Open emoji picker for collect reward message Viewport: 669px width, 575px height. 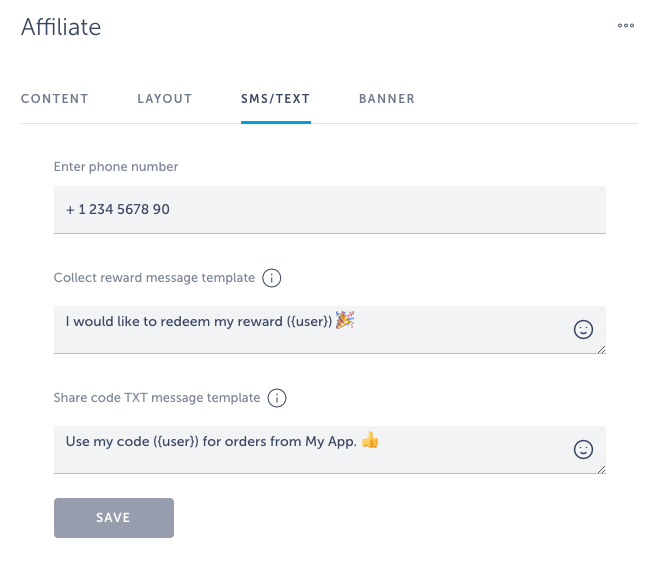tap(583, 330)
